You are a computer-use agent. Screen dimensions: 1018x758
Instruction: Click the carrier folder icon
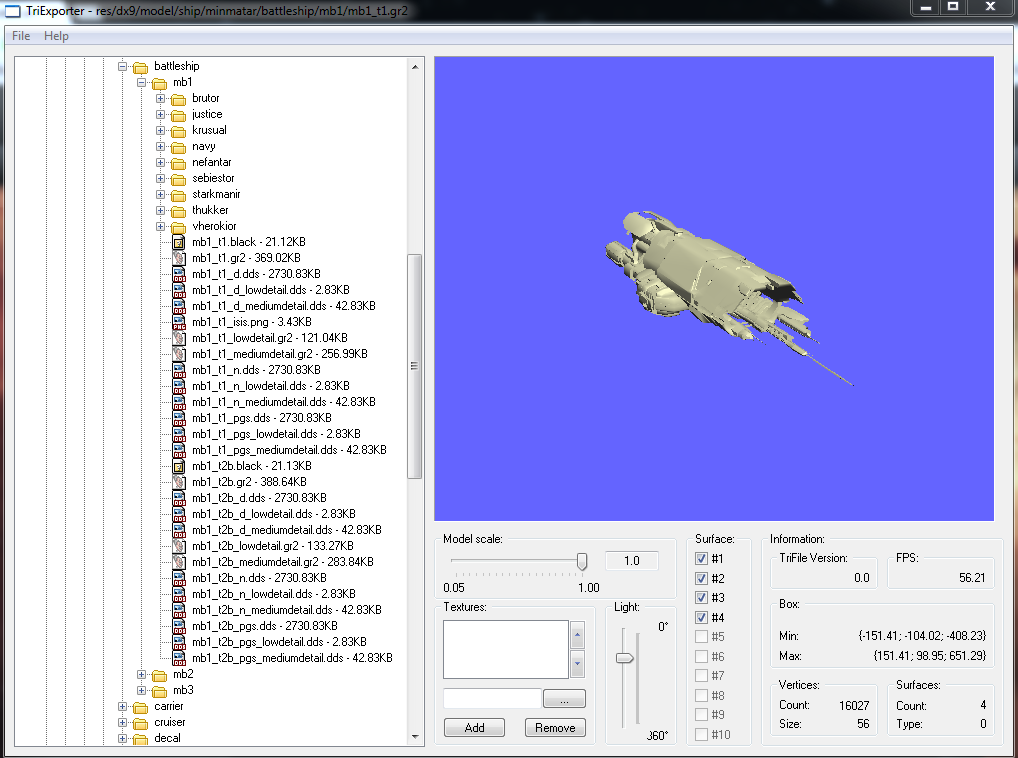[140, 707]
